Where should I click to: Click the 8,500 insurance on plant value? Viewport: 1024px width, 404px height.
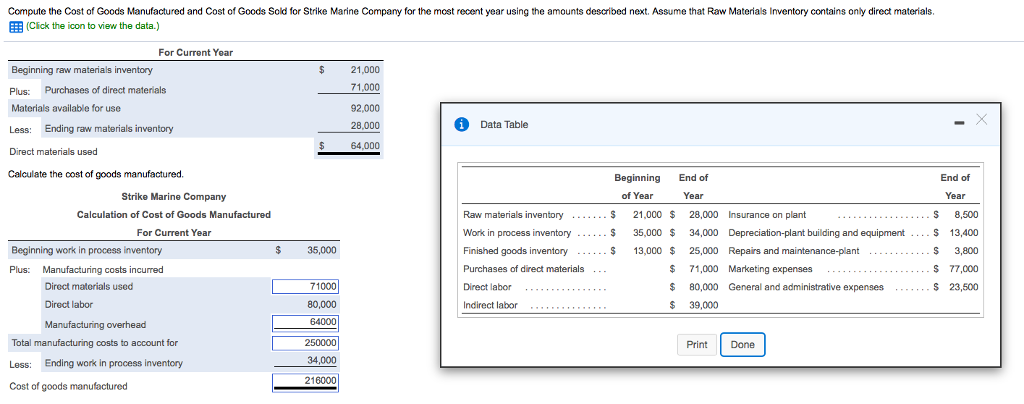967,215
